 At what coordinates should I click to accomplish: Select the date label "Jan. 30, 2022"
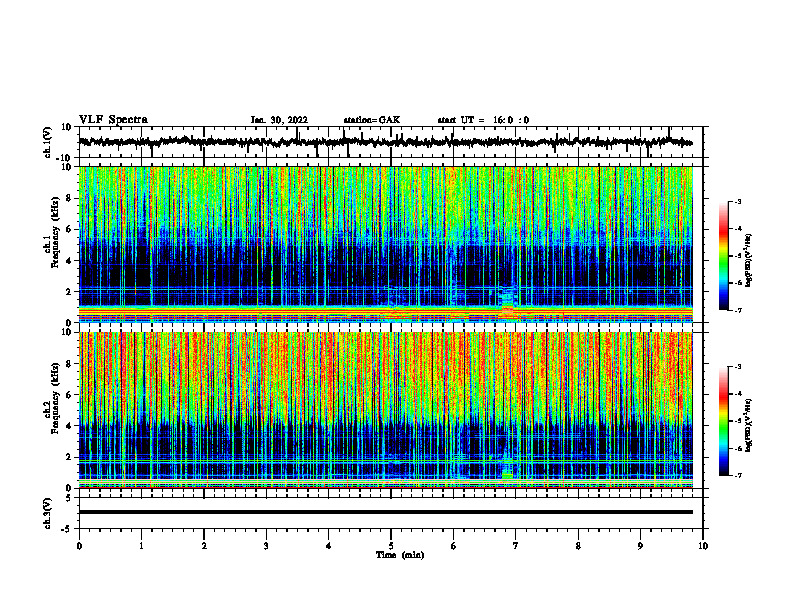tap(279, 120)
